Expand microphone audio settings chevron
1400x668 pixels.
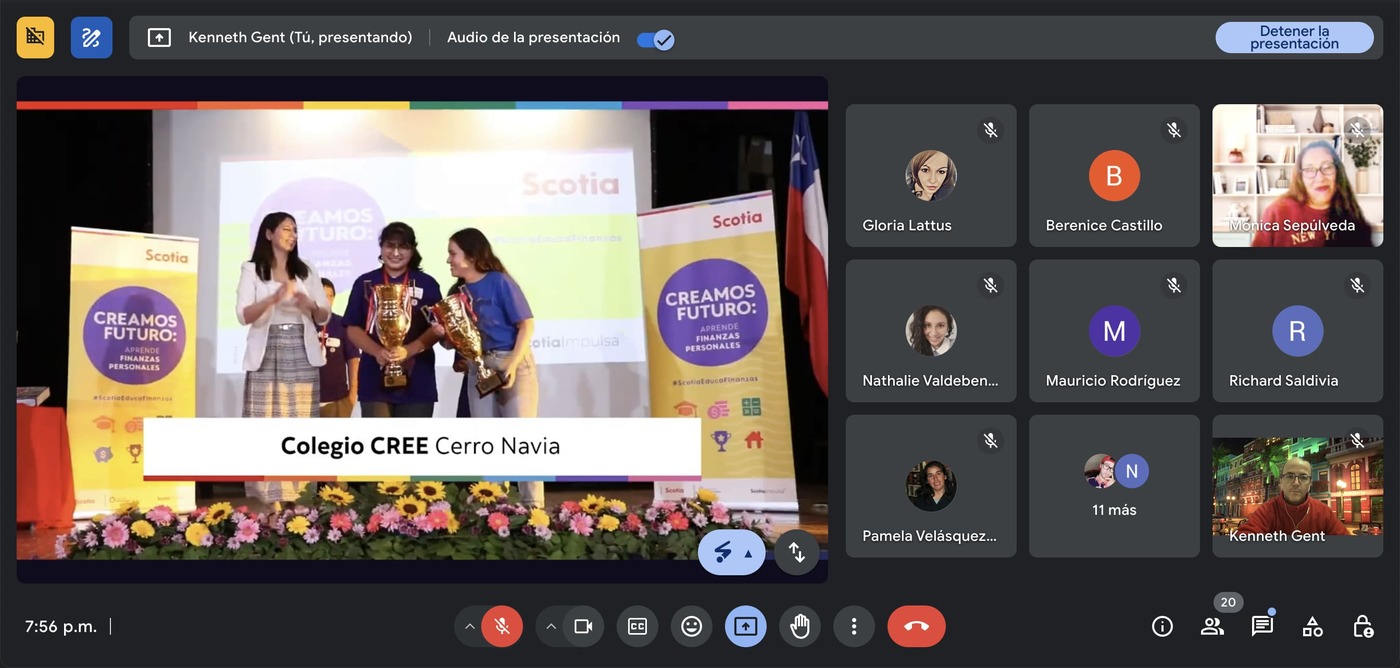pyautogui.click(x=469, y=626)
